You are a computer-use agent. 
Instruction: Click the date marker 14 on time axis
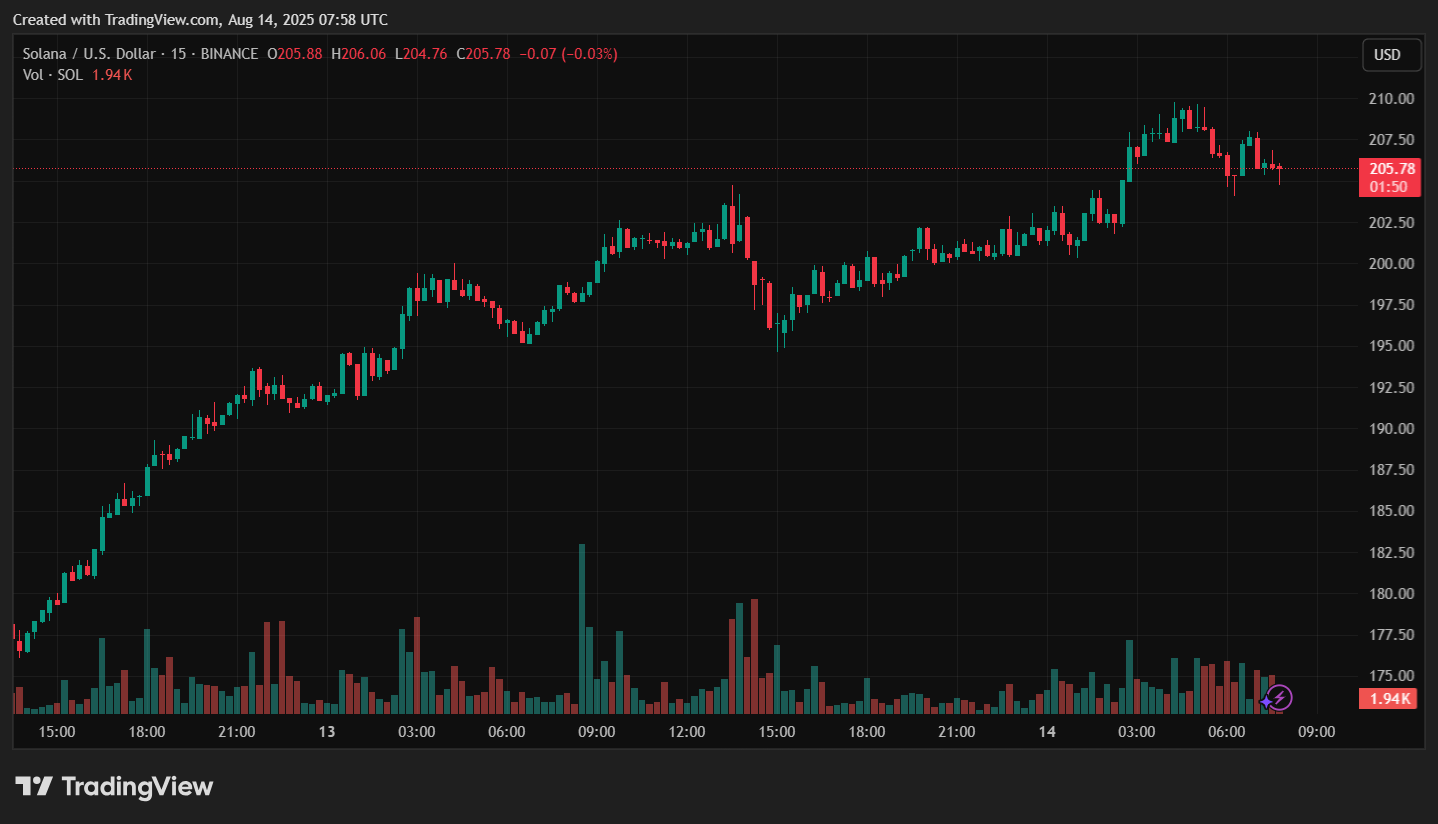tap(1046, 732)
